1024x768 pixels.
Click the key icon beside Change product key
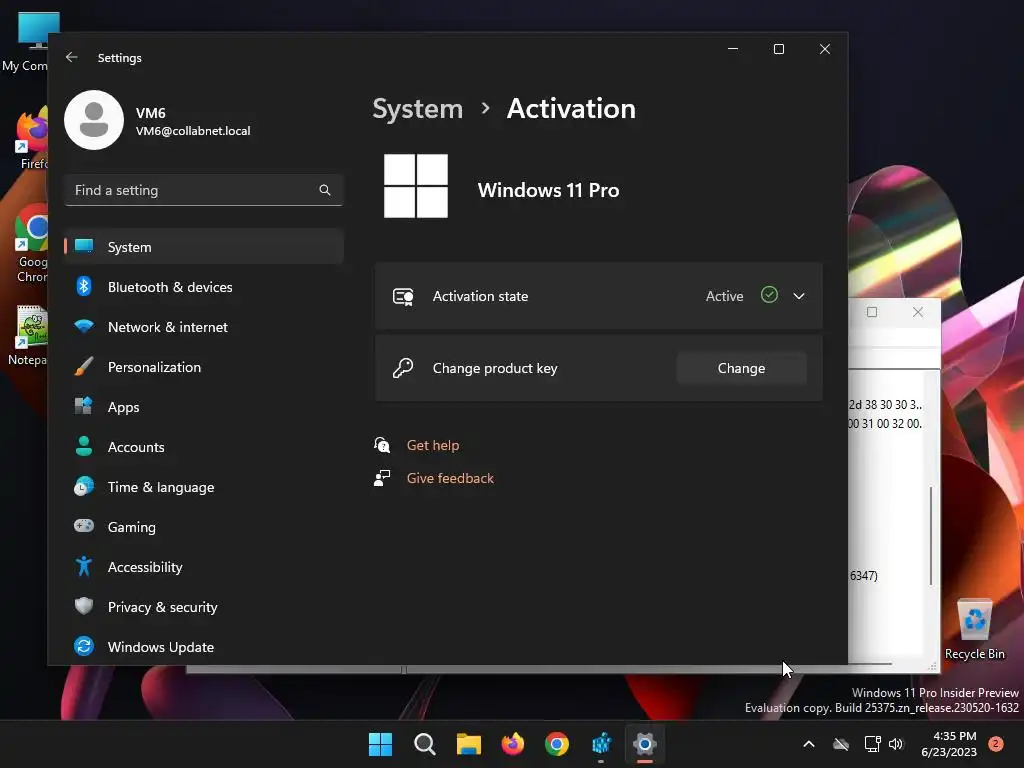[x=403, y=368]
